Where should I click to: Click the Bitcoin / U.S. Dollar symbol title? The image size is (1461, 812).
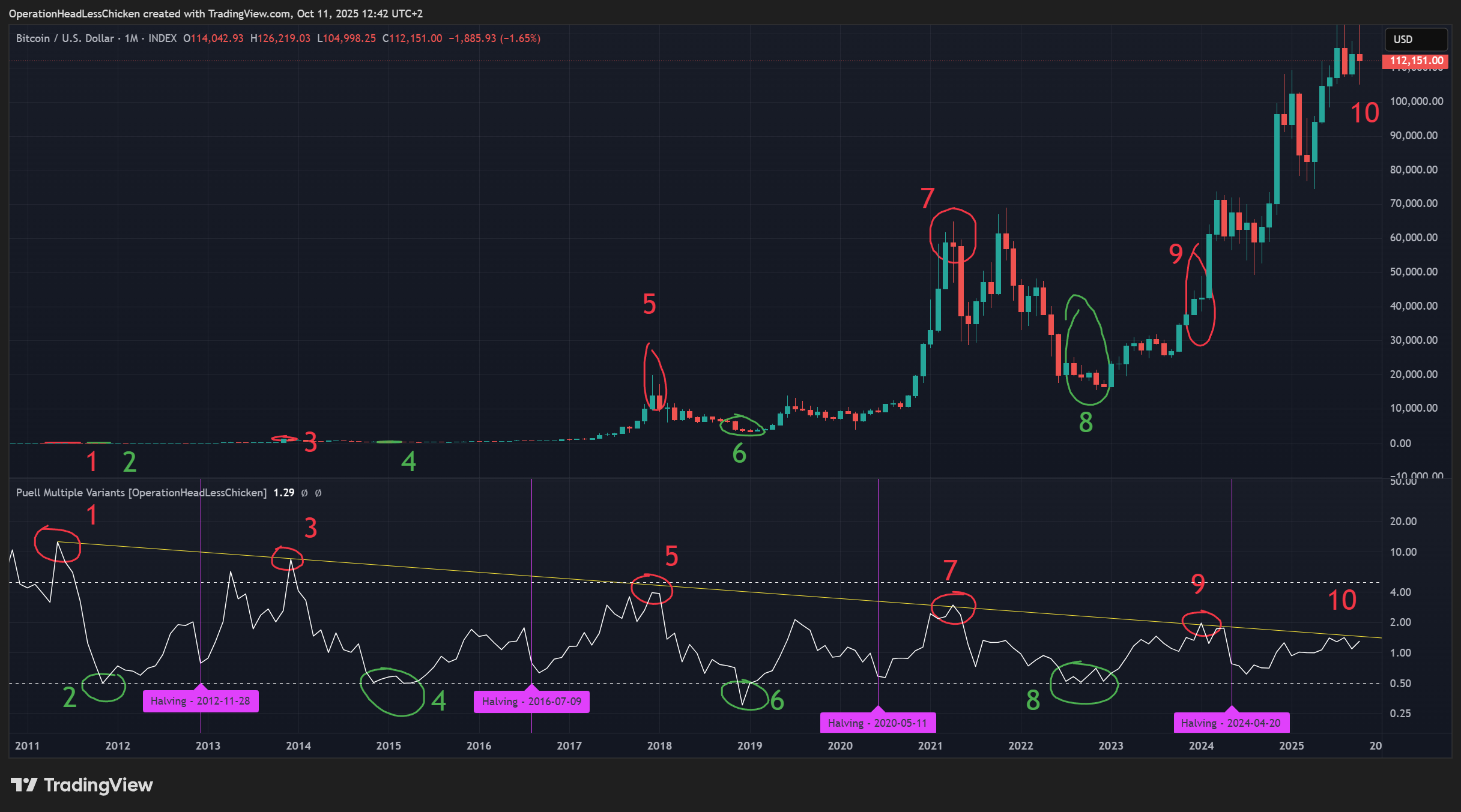65,38
